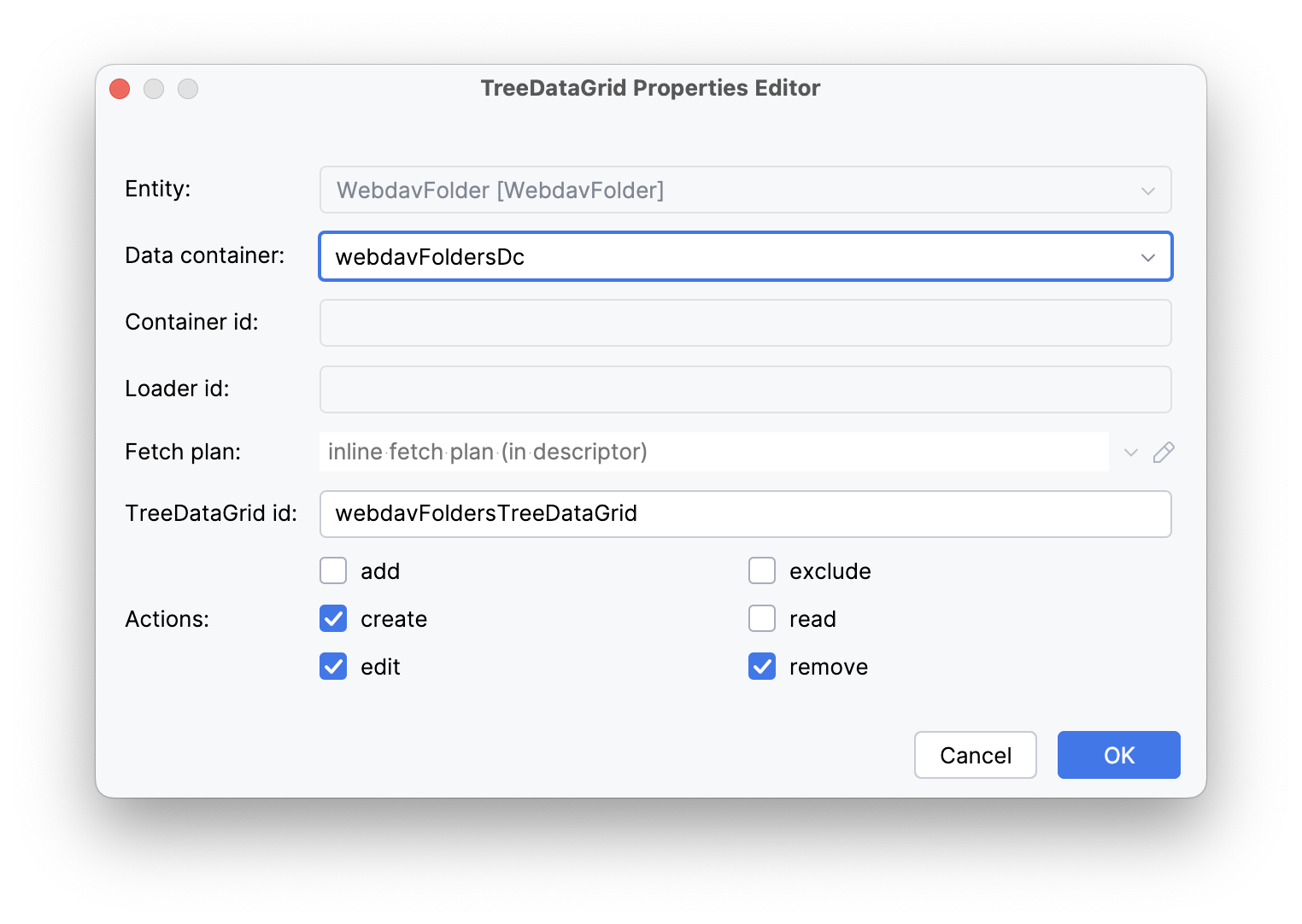Click the Loader id input field
1302x924 pixels.
[744, 389]
